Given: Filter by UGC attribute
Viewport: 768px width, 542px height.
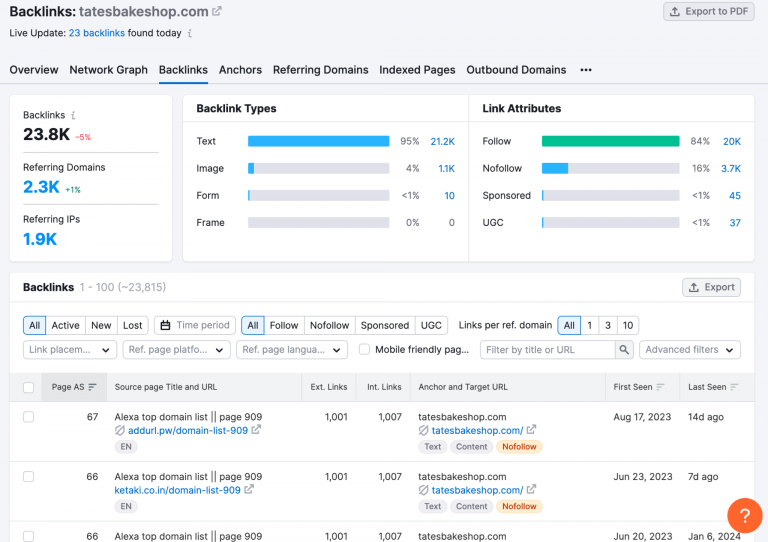Looking at the screenshot, I should (431, 325).
